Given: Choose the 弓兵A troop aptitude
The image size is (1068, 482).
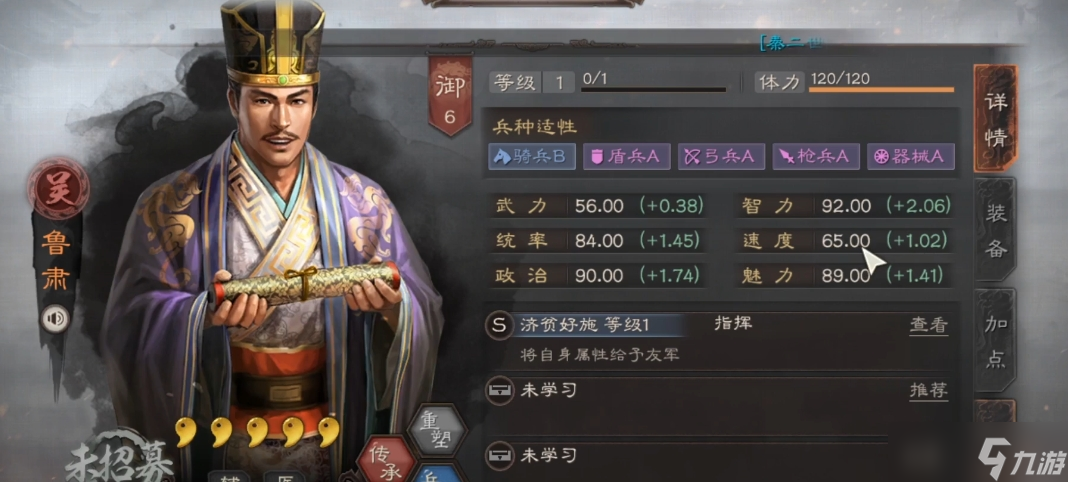Looking at the screenshot, I should pyautogui.click(x=721, y=157).
